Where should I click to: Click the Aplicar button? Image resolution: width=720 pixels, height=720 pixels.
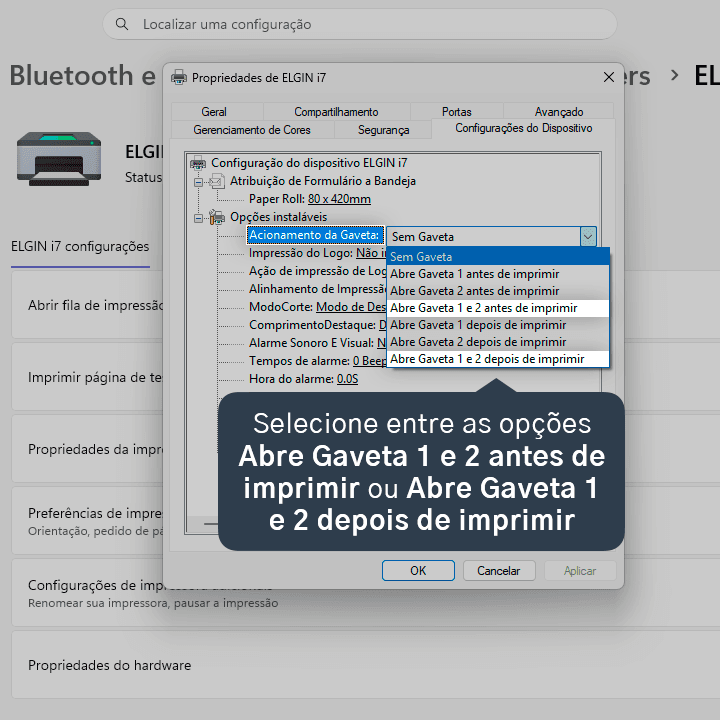pos(579,570)
